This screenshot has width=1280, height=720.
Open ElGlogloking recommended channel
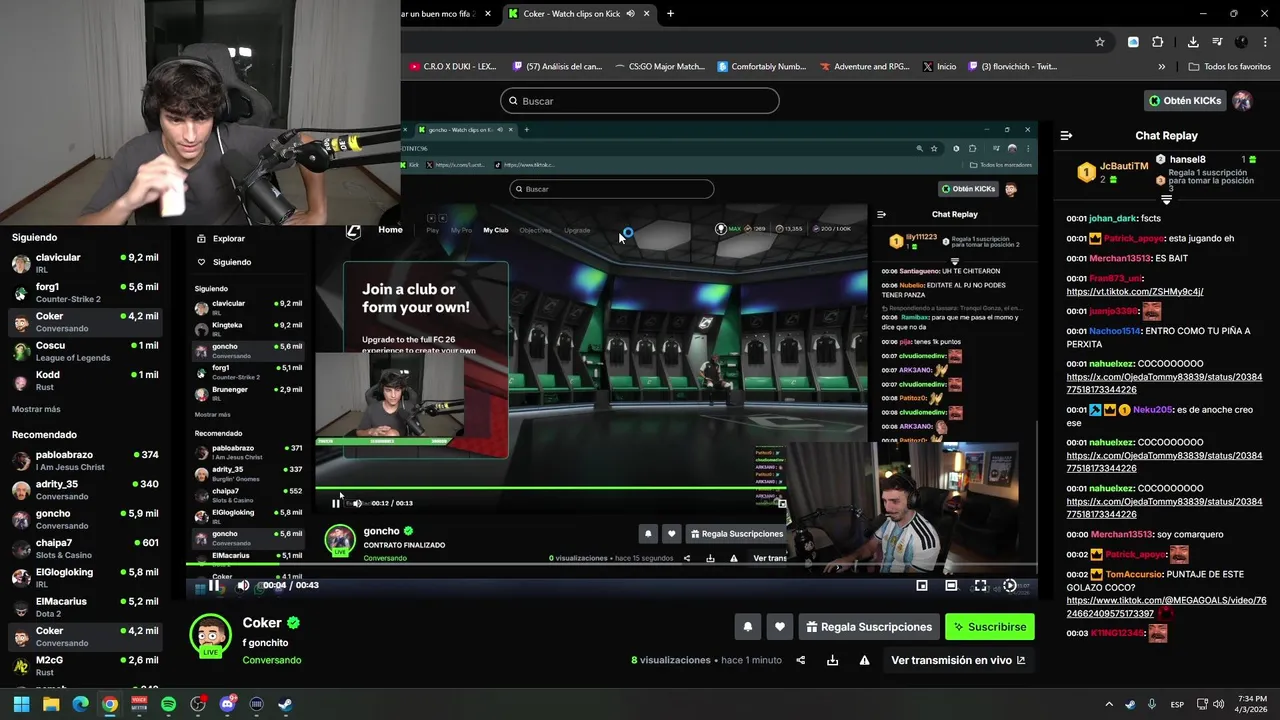click(x=85, y=577)
